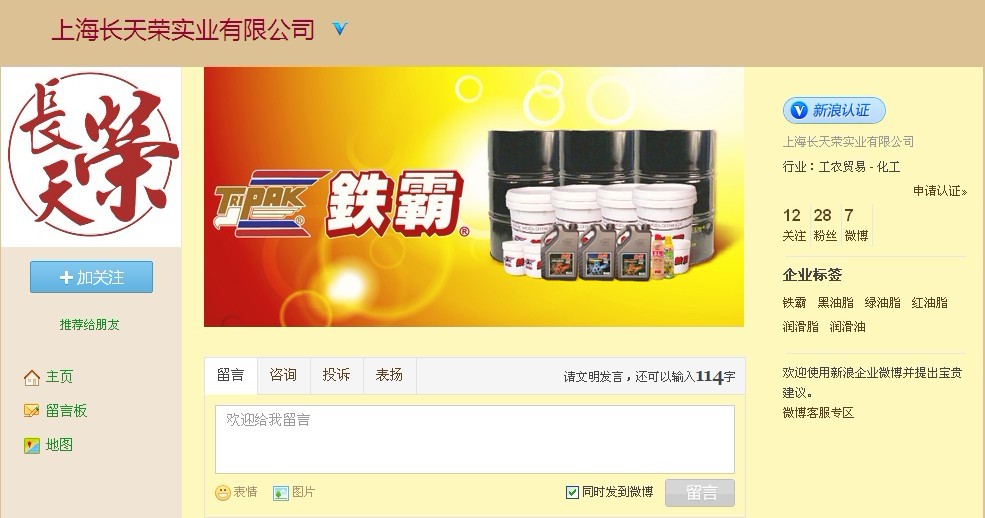Open the 微博客服专区 link
This screenshot has height=518, width=985.
point(818,413)
